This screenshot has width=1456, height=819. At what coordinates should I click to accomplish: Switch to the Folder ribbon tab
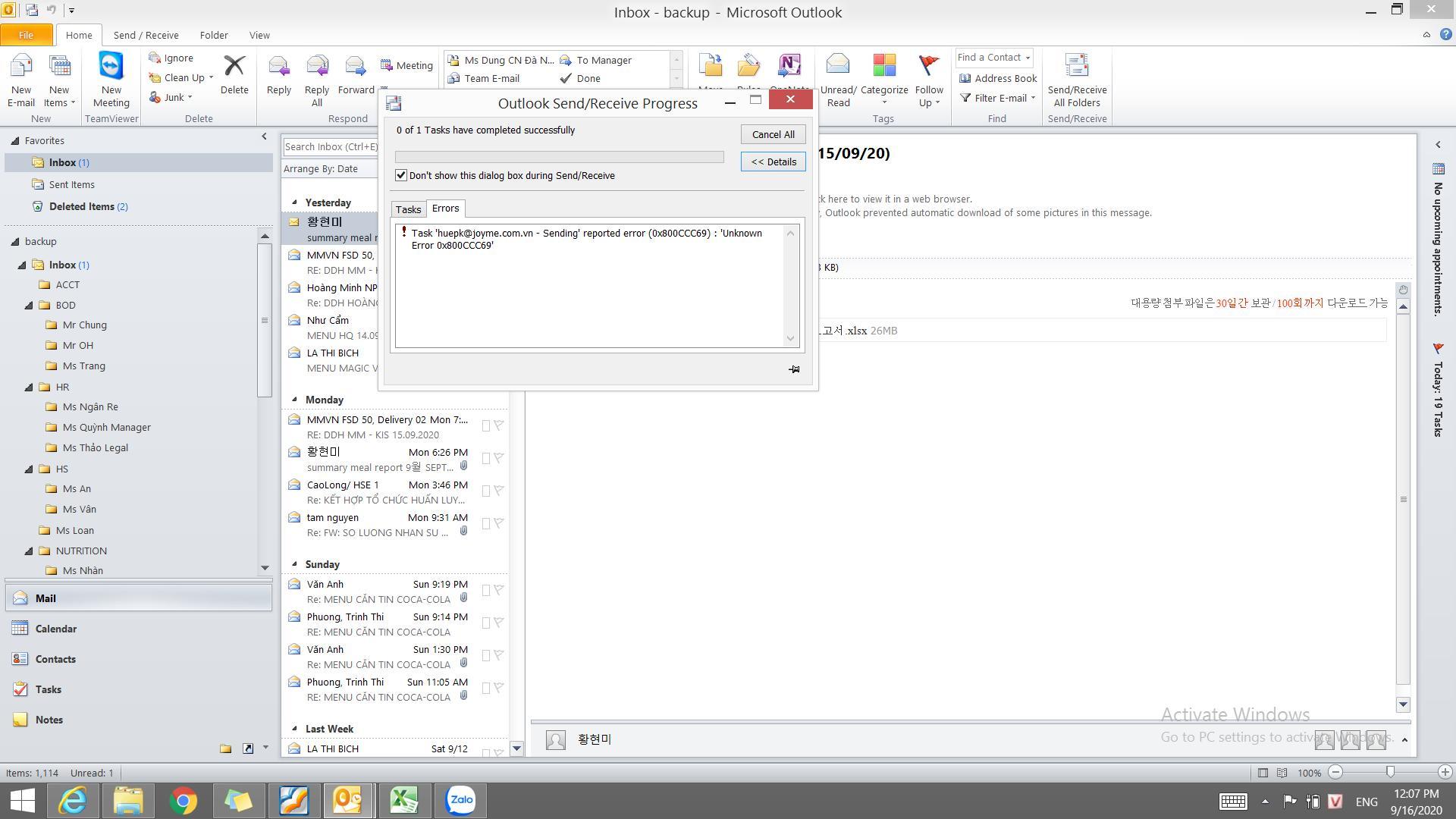tap(214, 35)
